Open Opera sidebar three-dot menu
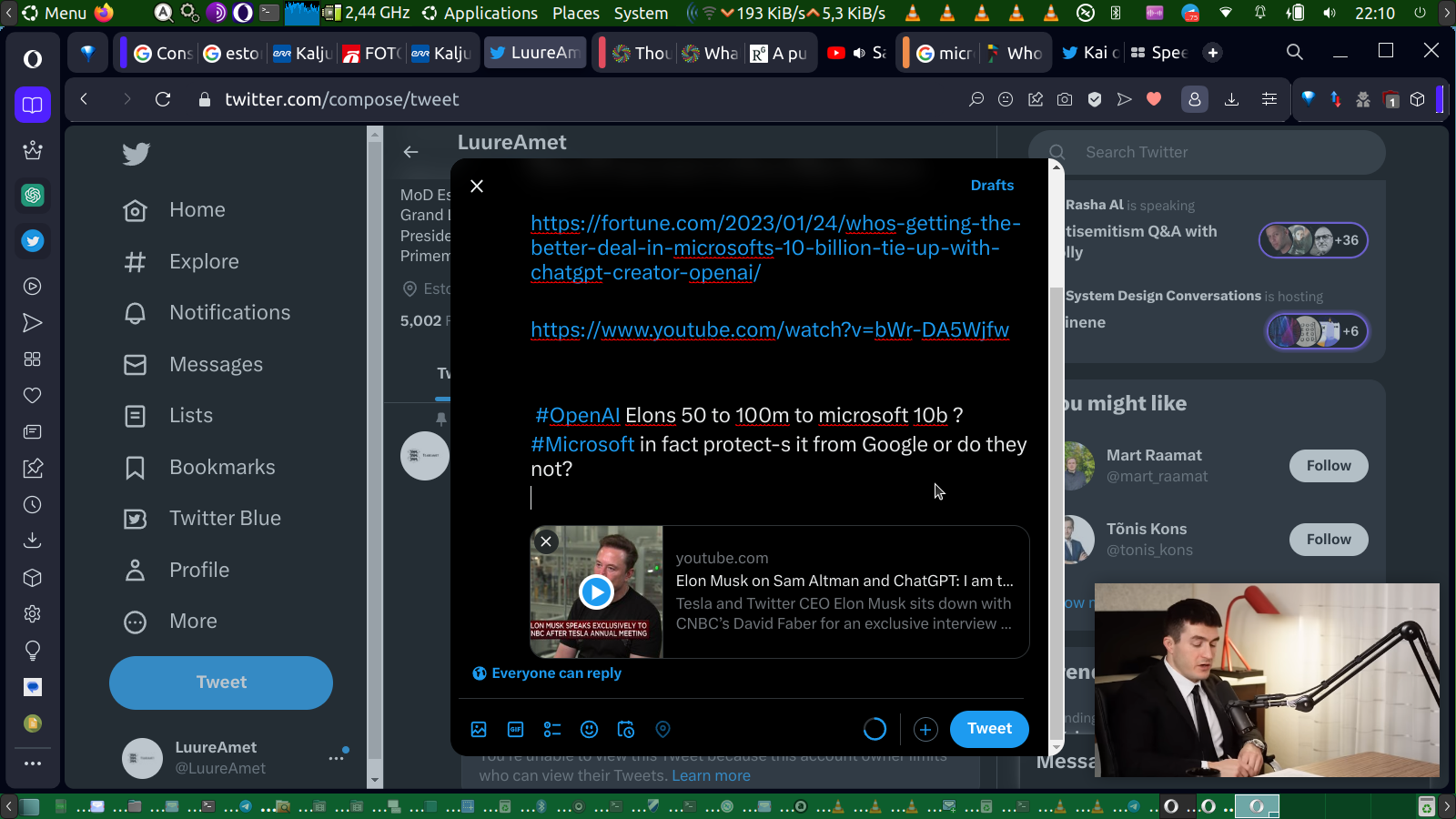This screenshot has height=819, width=1456. 33,763
